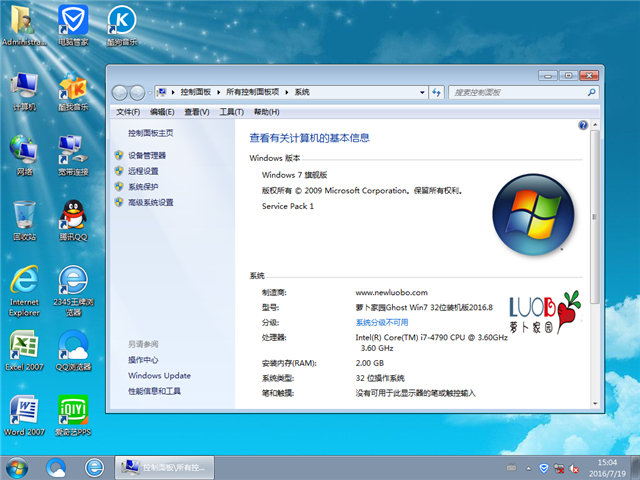Image resolution: width=640 pixels, height=480 pixels.
Task: Open the 编辑(E) menu
Action: point(162,112)
